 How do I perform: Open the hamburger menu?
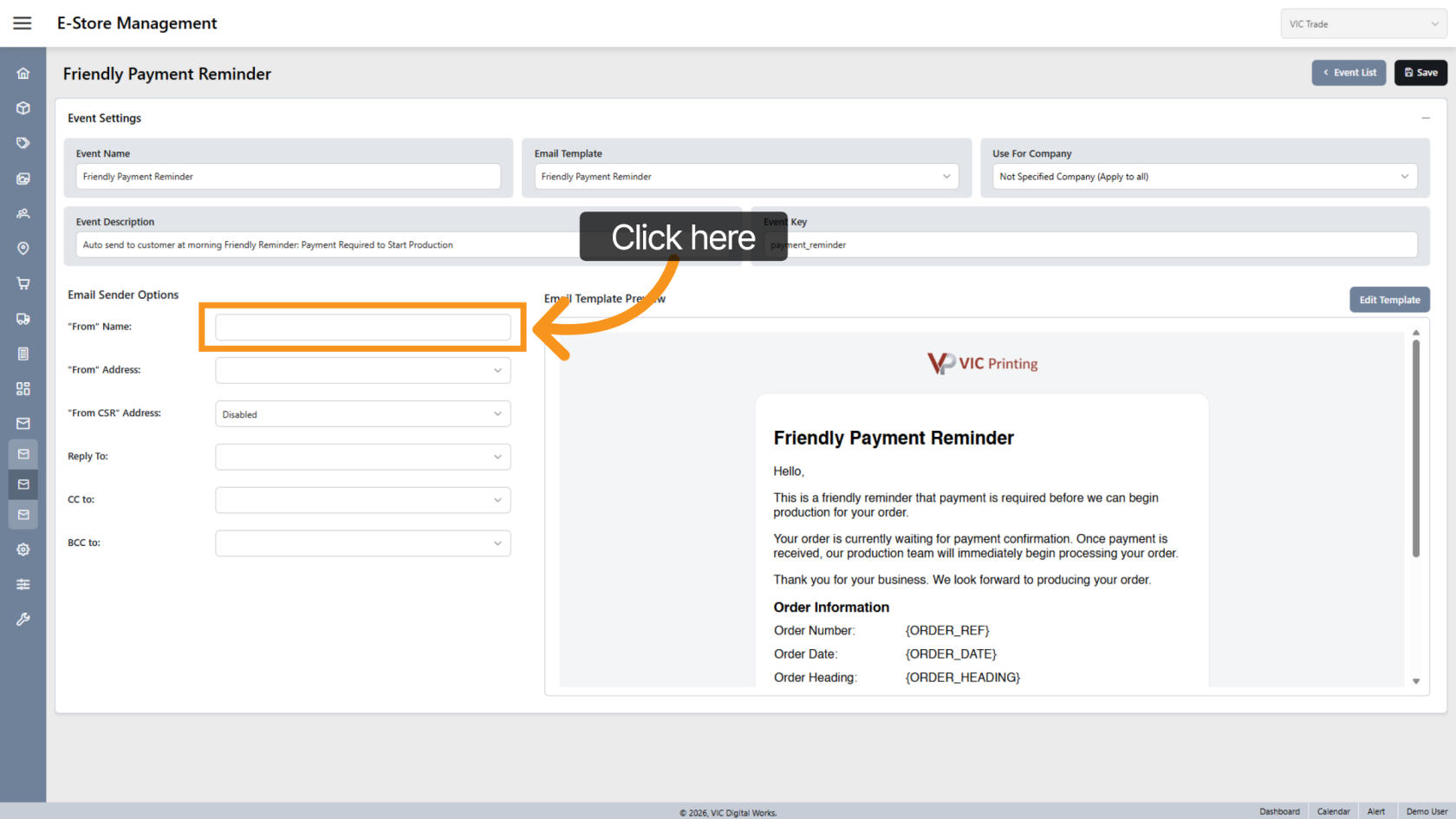(x=23, y=23)
